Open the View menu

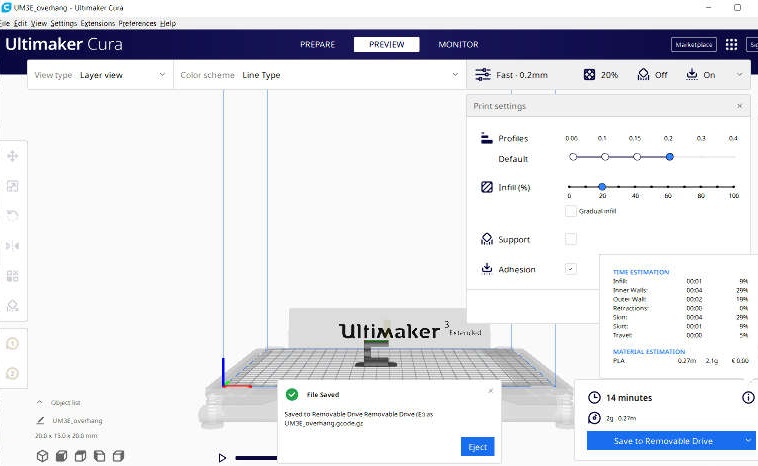(39, 23)
